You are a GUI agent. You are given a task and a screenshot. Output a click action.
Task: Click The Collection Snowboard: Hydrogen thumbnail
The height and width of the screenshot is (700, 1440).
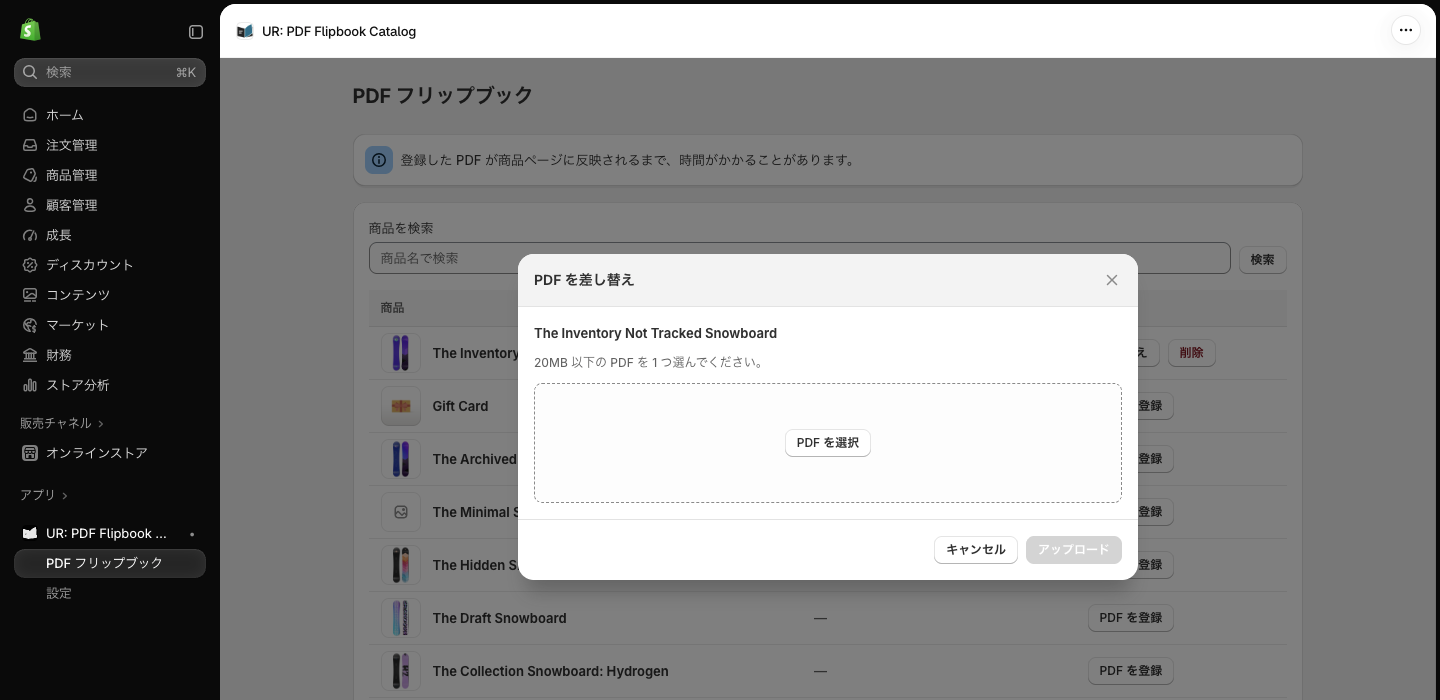[x=401, y=671]
